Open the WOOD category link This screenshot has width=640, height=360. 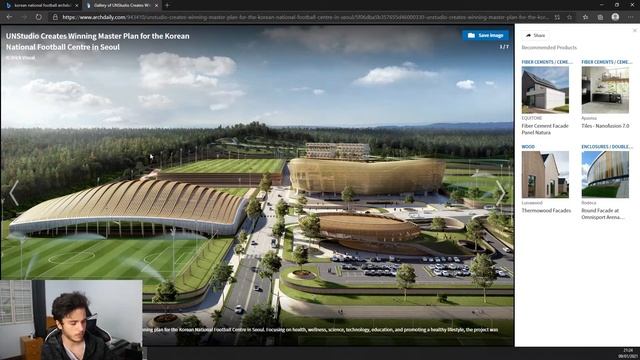pos(528,146)
